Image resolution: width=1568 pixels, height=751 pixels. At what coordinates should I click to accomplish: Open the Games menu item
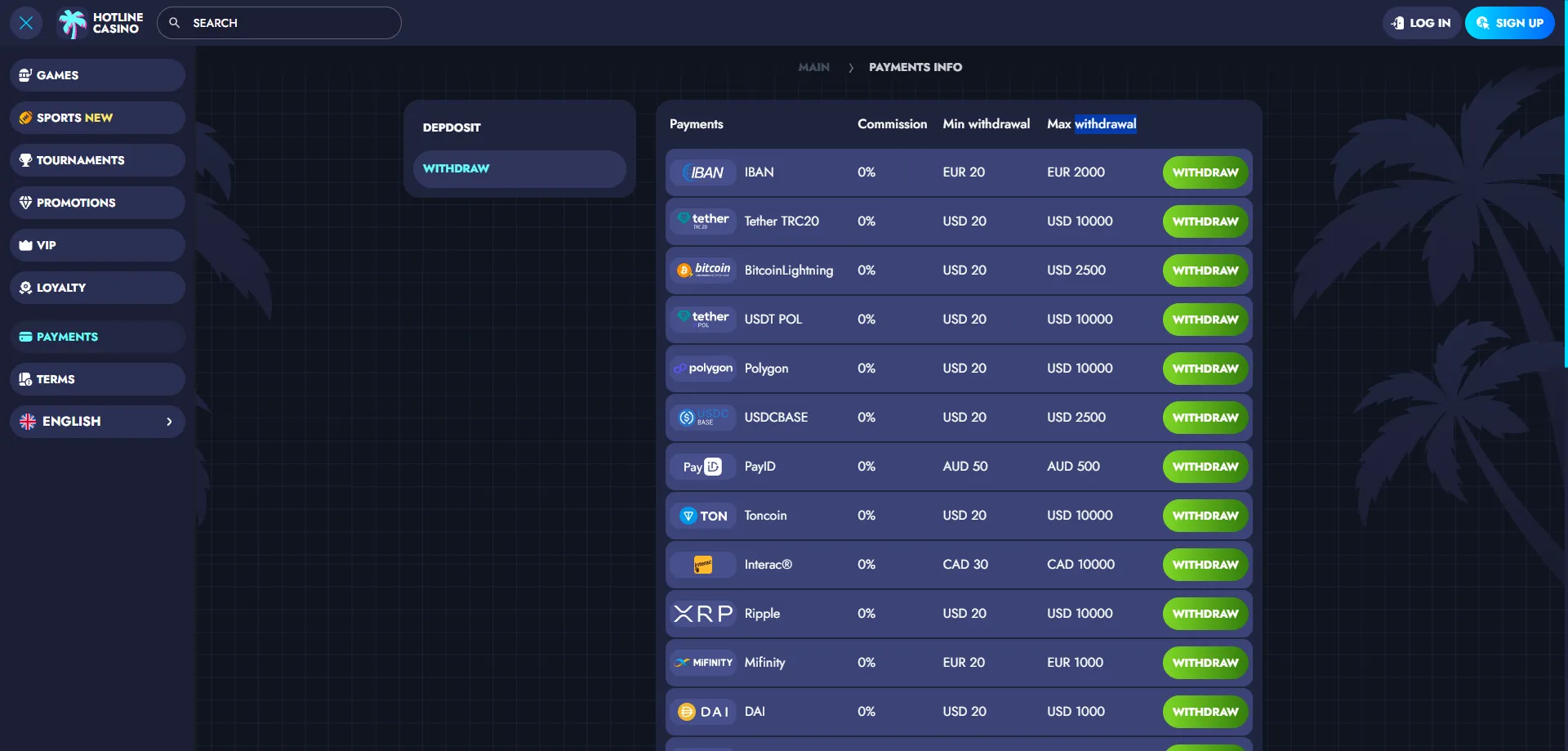pos(97,75)
